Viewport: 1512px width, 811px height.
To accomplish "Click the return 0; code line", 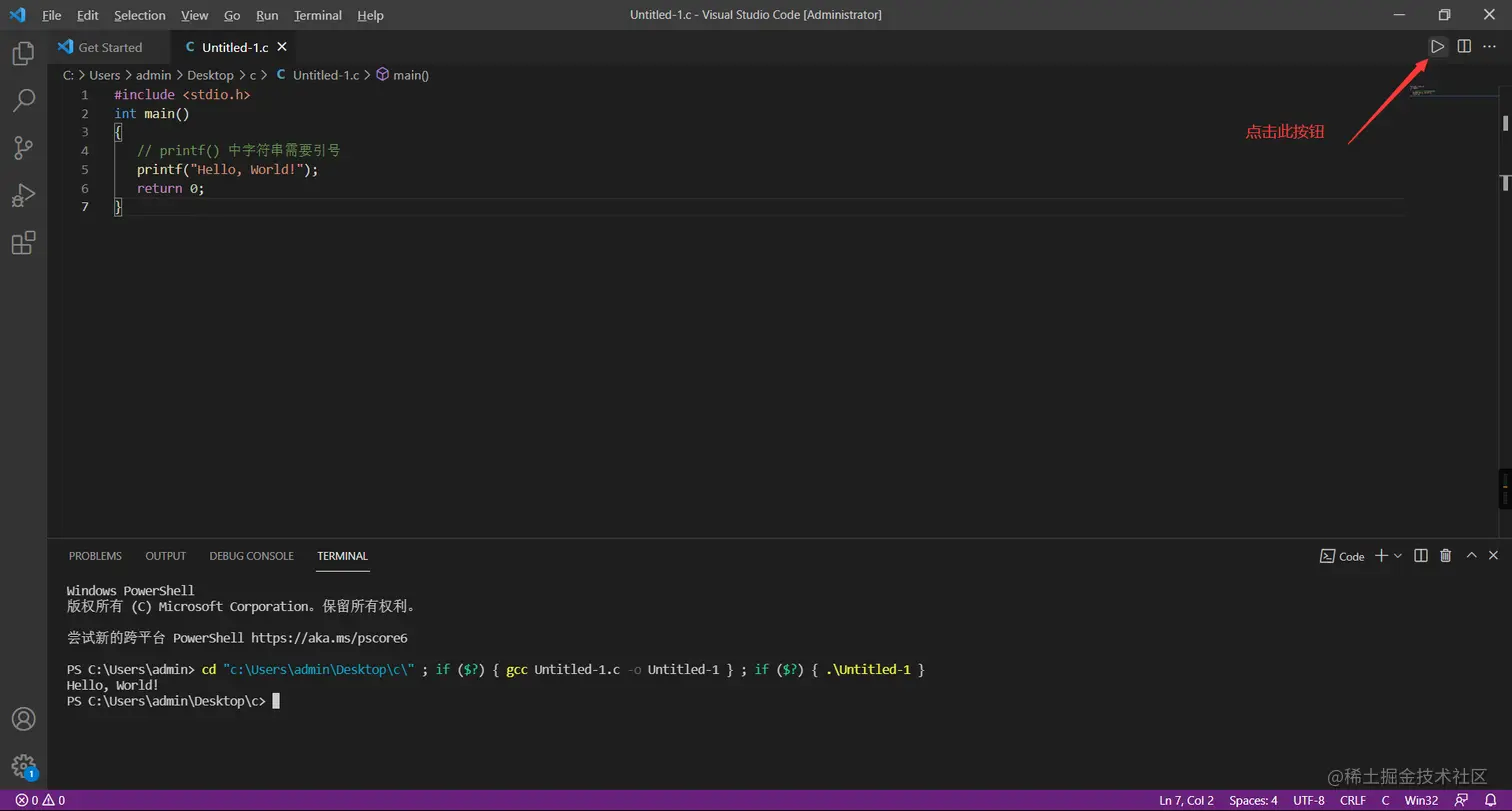I will coord(170,188).
